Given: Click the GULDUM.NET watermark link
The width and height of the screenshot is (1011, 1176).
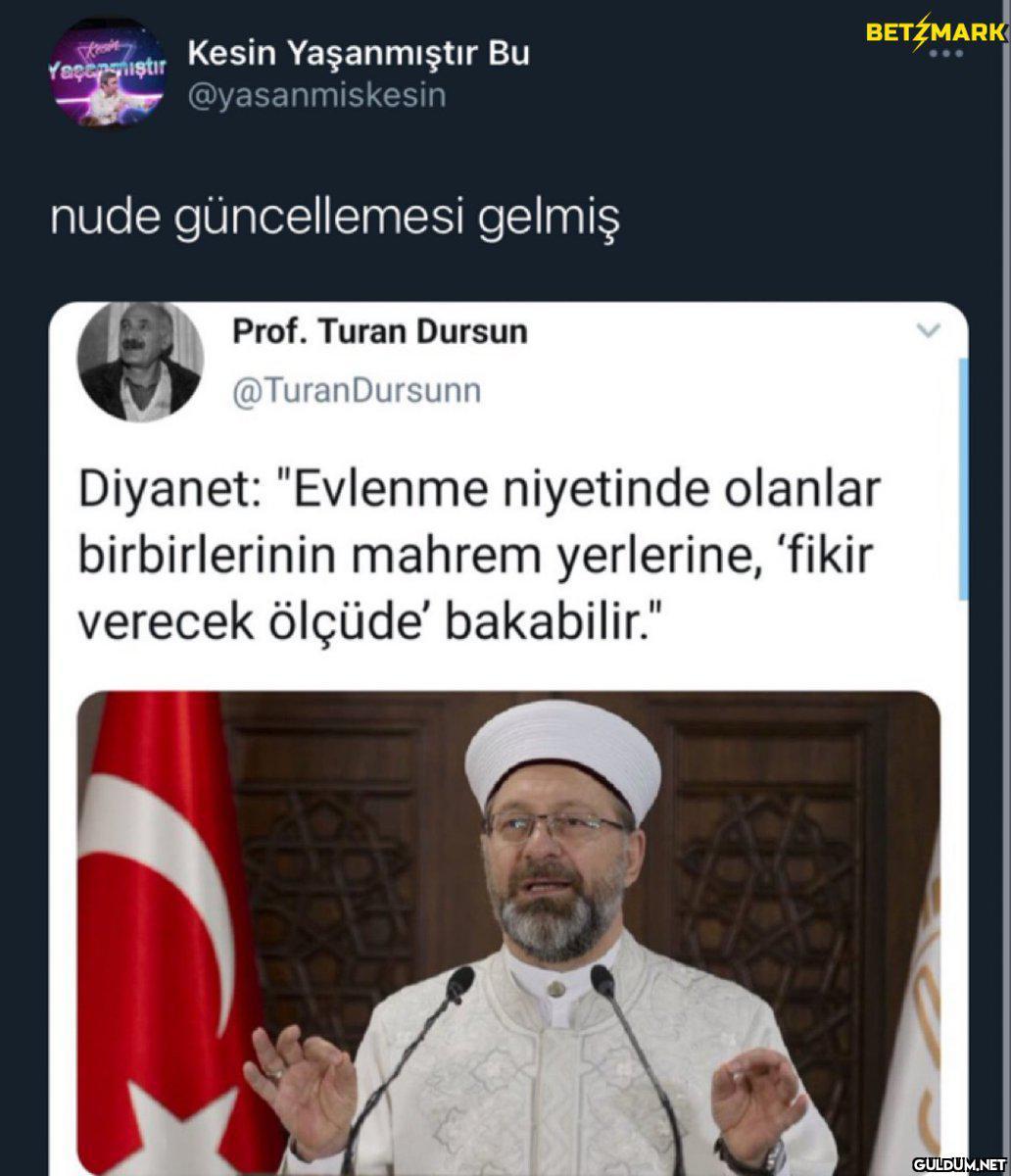Looking at the screenshot, I should tap(959, 1163).
